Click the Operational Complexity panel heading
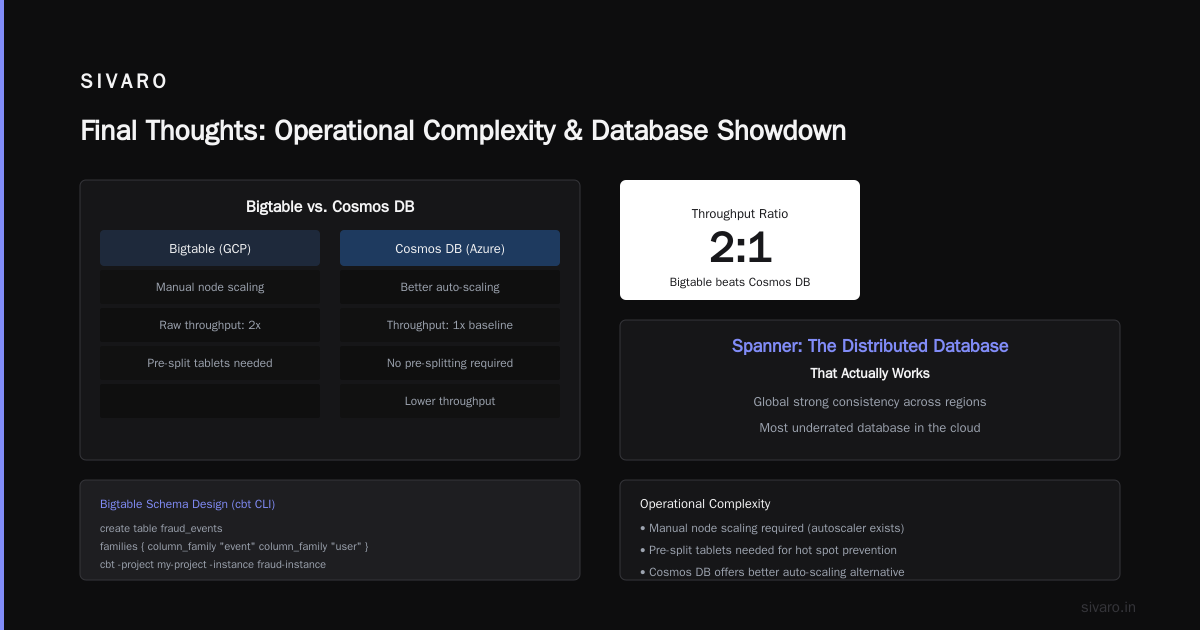 (x=705, y=504)
